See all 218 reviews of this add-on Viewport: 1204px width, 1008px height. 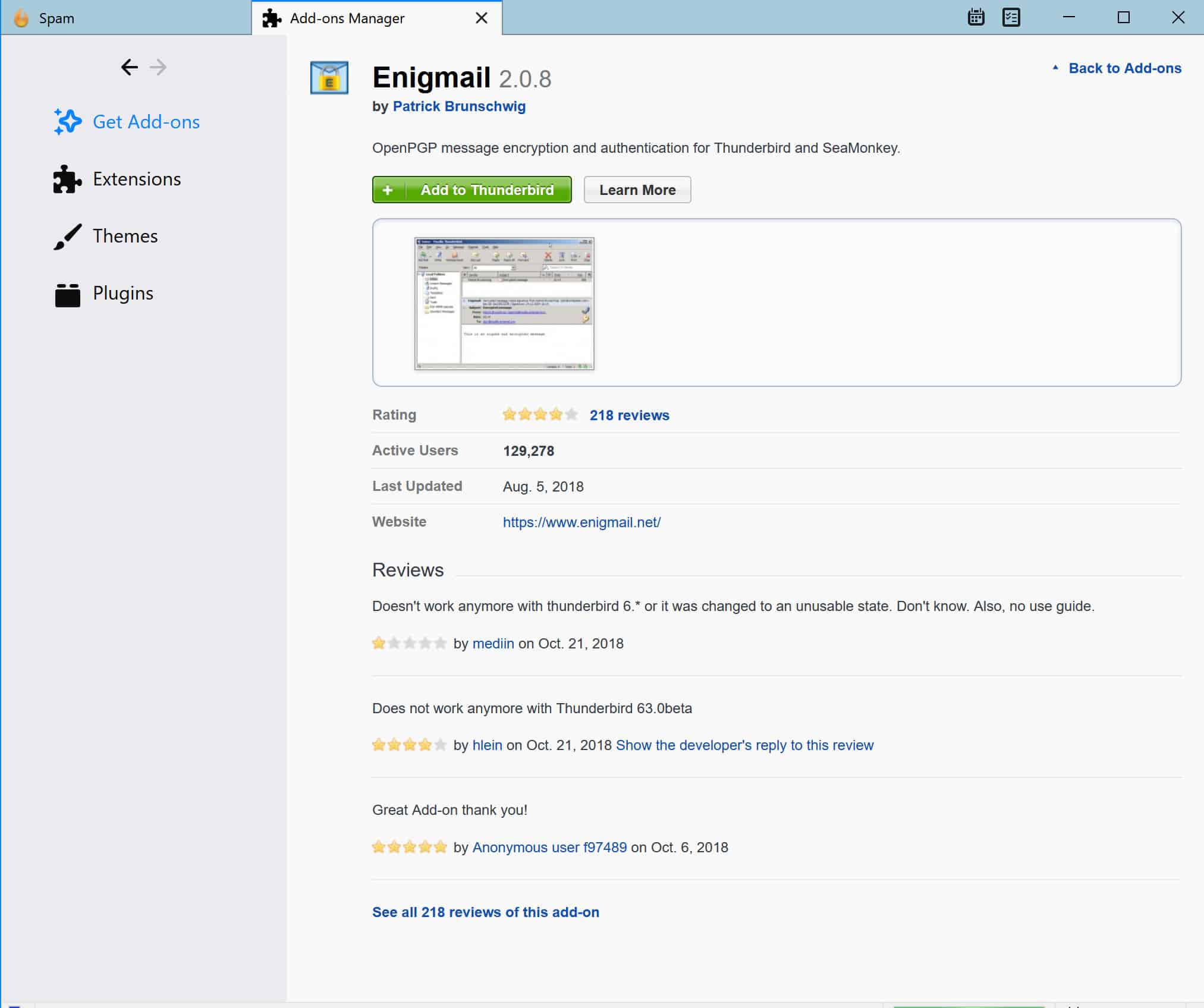pos(486,912)
